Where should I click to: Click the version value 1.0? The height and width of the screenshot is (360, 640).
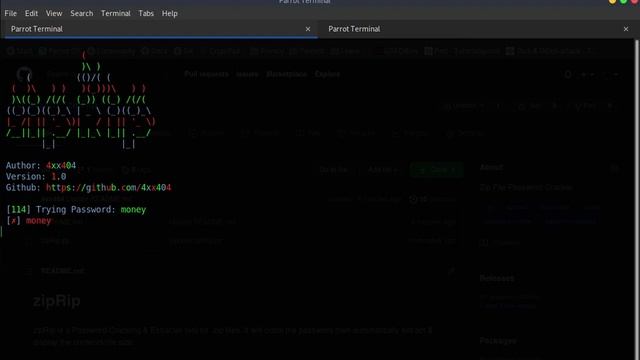(x=58, y=177)
